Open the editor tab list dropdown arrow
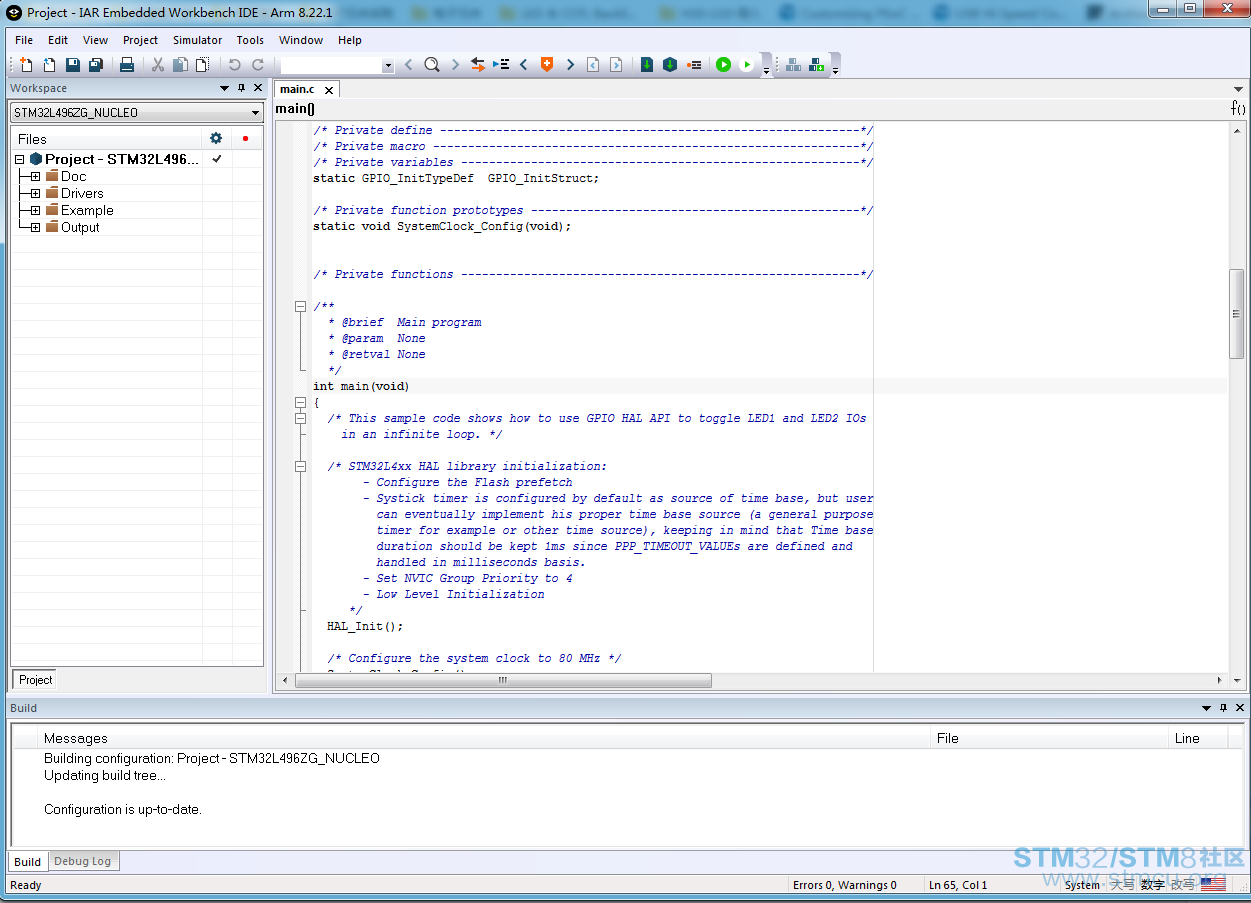1251x903 pixels. pyautogui.click(x=1239, y=90)
